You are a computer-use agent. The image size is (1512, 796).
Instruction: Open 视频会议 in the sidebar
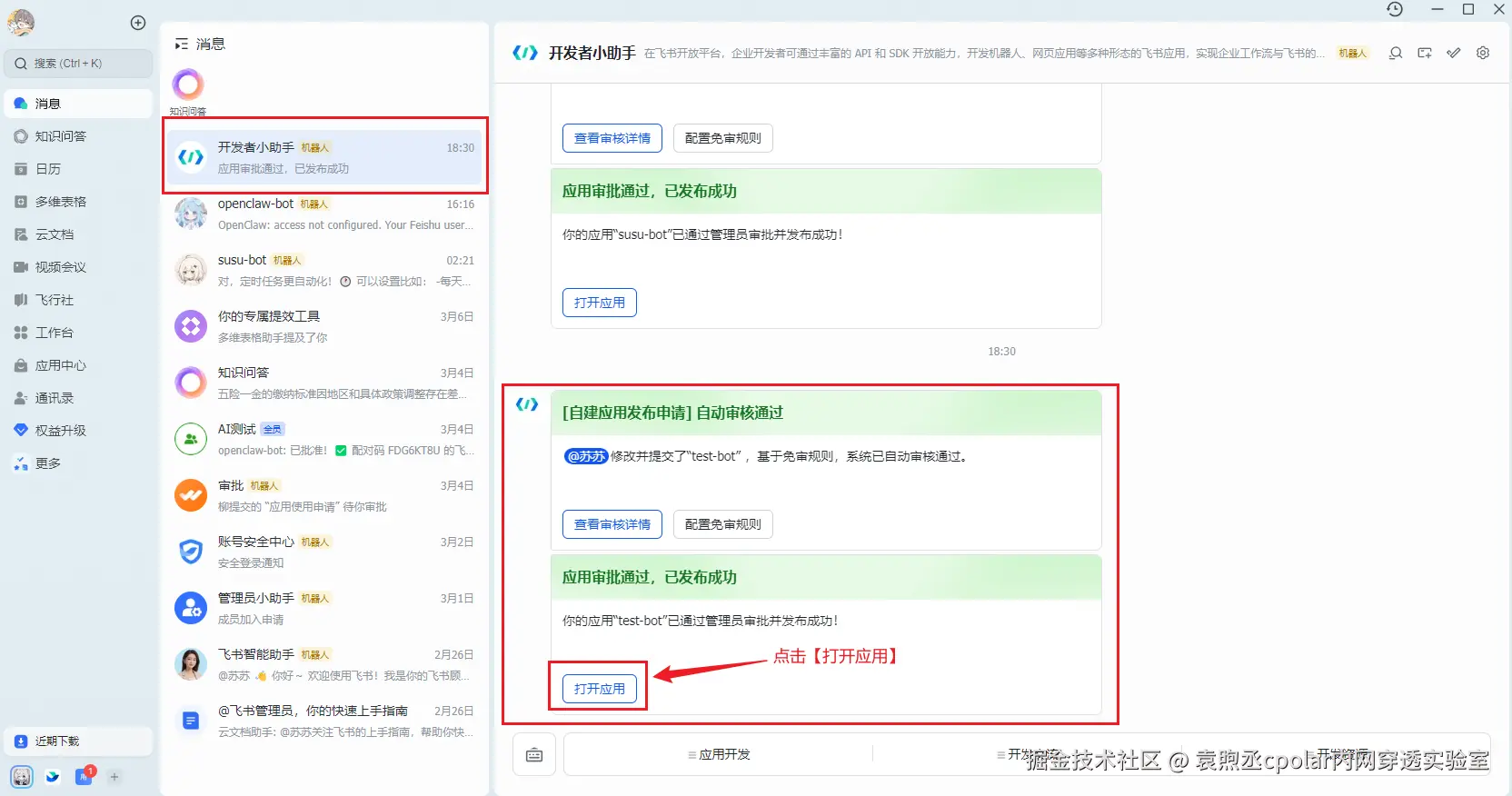(x=78, y=267)
